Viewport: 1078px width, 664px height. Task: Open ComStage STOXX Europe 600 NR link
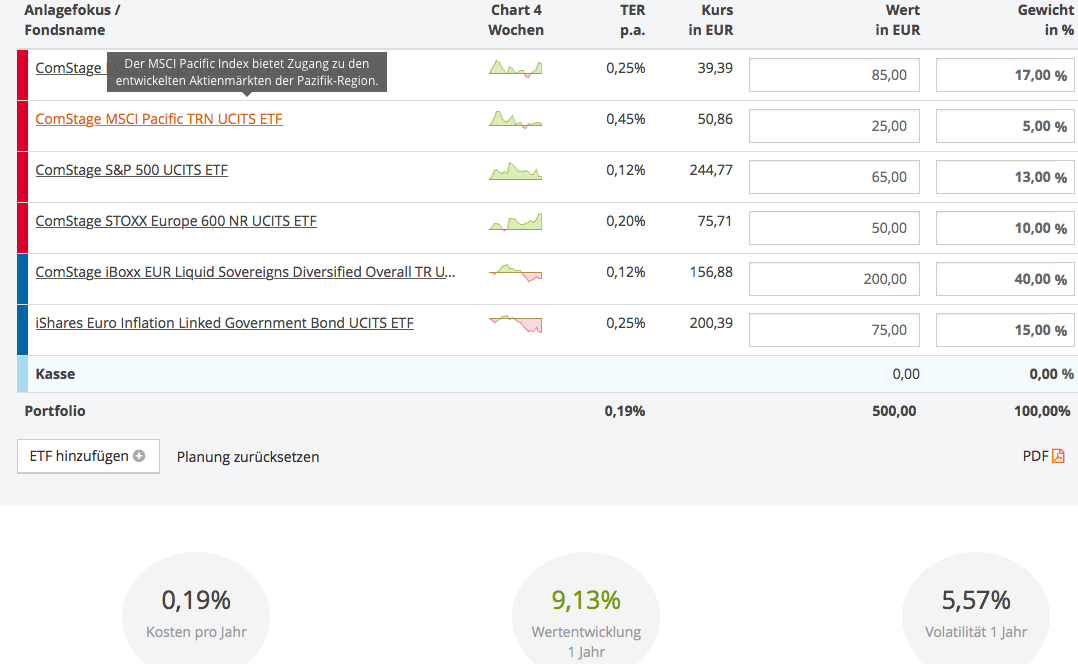point(176,221)
